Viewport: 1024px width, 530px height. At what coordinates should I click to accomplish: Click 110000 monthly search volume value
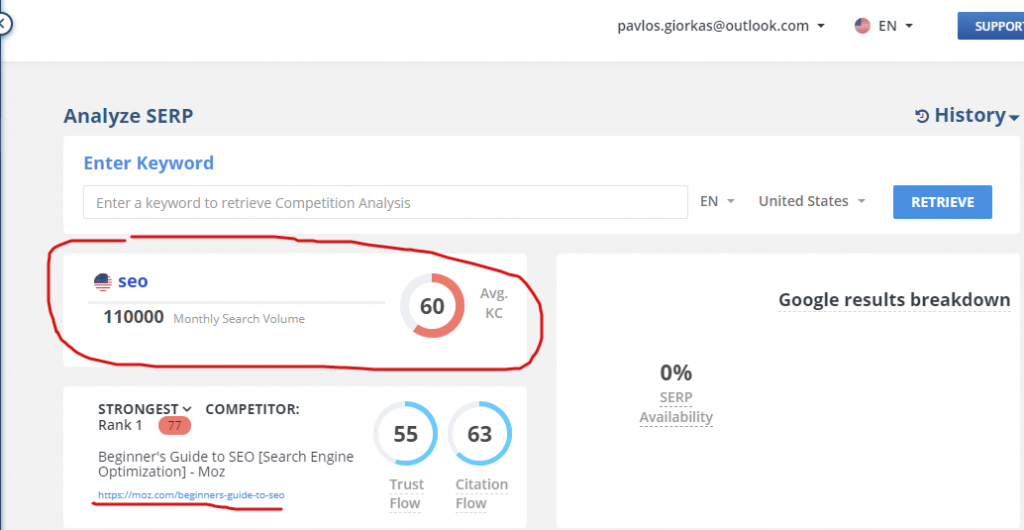click(x=133, y=318)
